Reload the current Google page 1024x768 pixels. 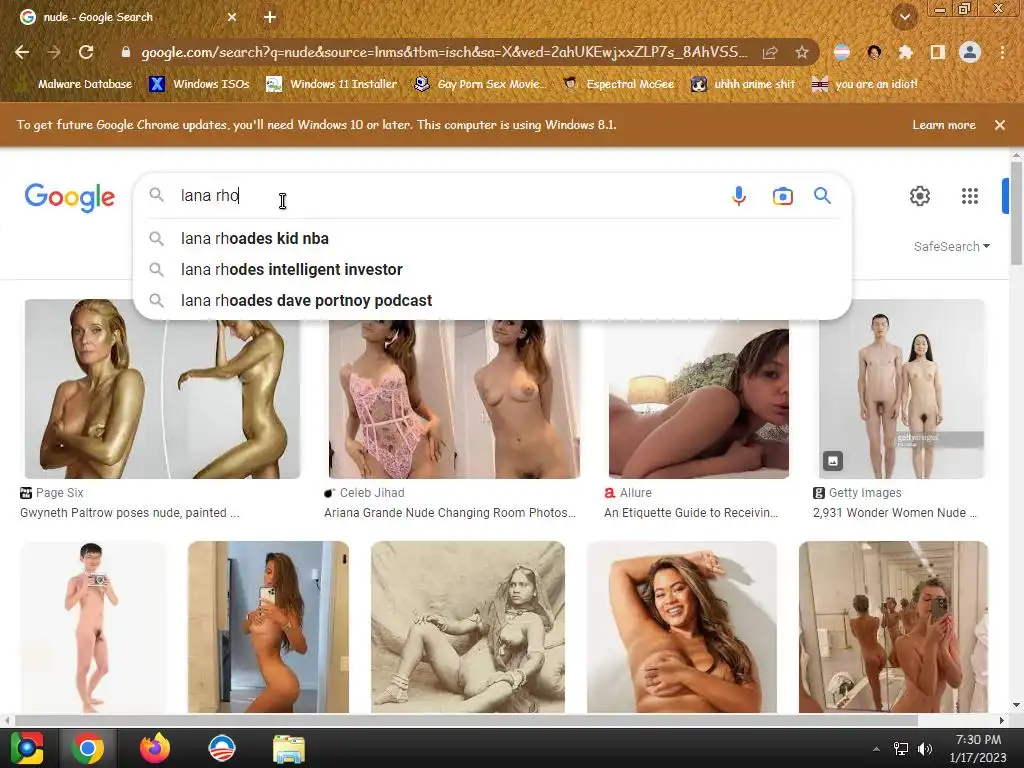click(x=86, y=52)
